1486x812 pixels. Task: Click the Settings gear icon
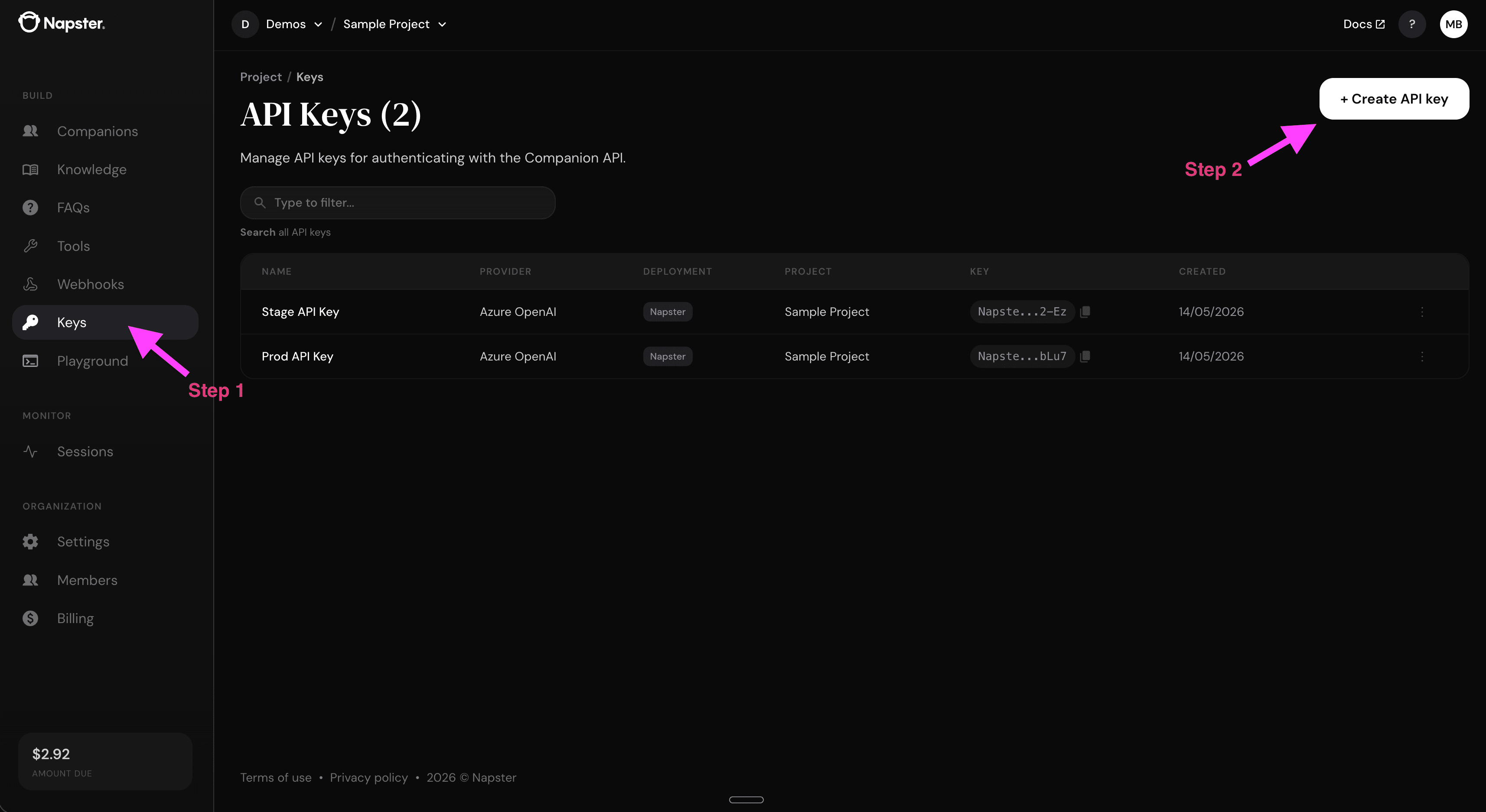[x=31, y=542]
